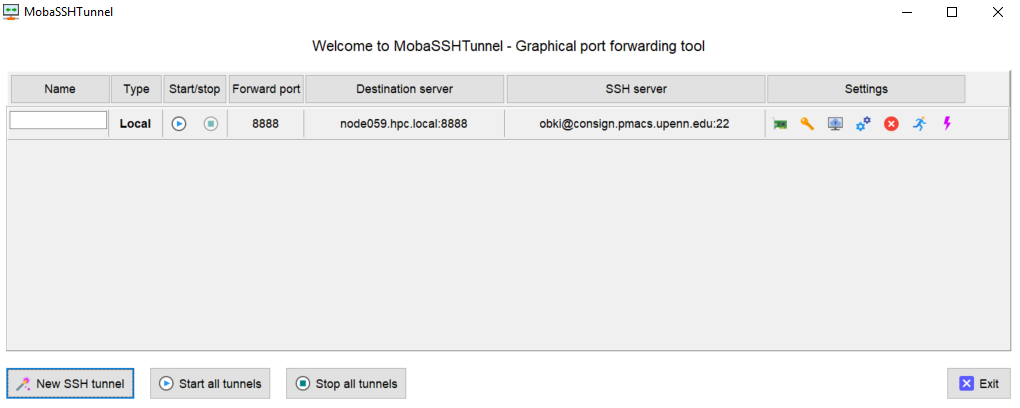The width and height of the screenshot is (1020, 408).
Task: Delete the tunnel with red X icon
Action: tap(891, 124)
